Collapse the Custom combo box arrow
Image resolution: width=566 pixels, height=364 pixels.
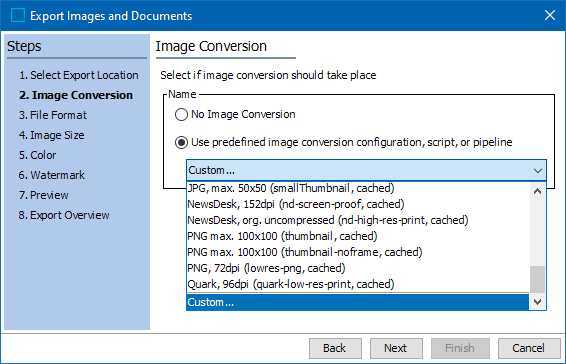point(538,170)
